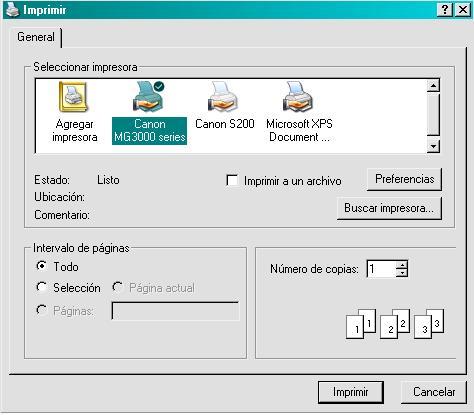474x415 pixels.
Task: Enable Imprimir a un archivo checkbox
Action: (x=232, y=180)
